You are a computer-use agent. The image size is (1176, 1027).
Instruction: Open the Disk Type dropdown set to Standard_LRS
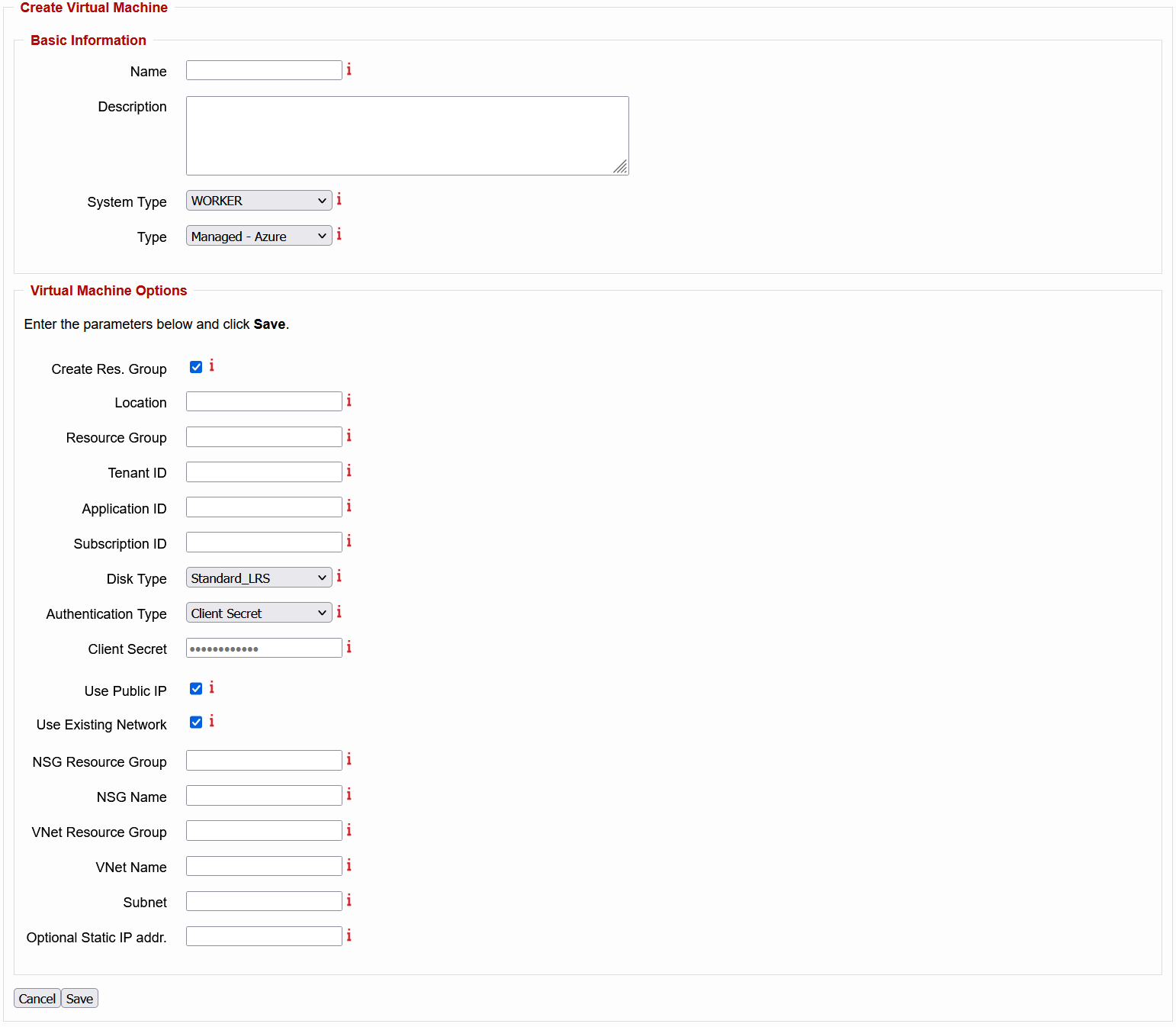[x=259, y=578]
